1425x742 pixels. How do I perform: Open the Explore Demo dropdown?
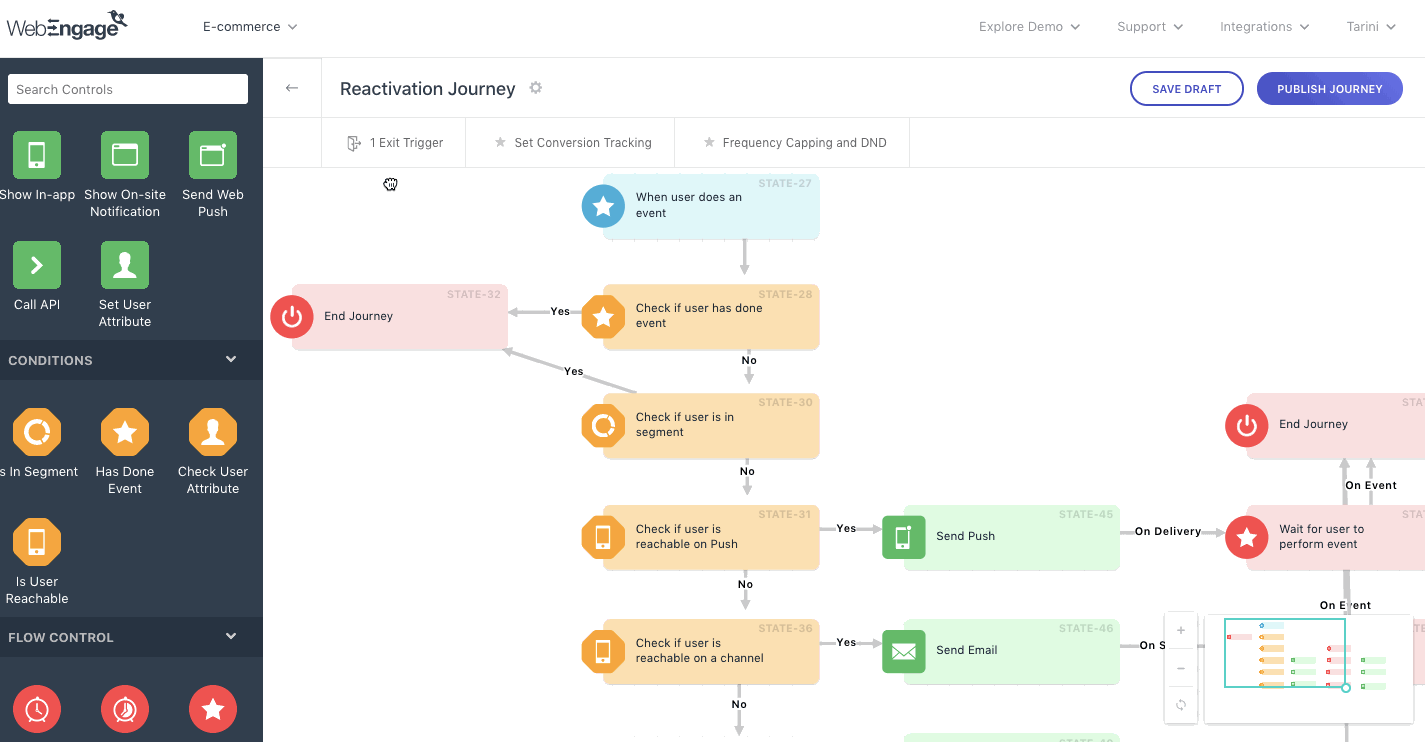tap(1029, 27)
